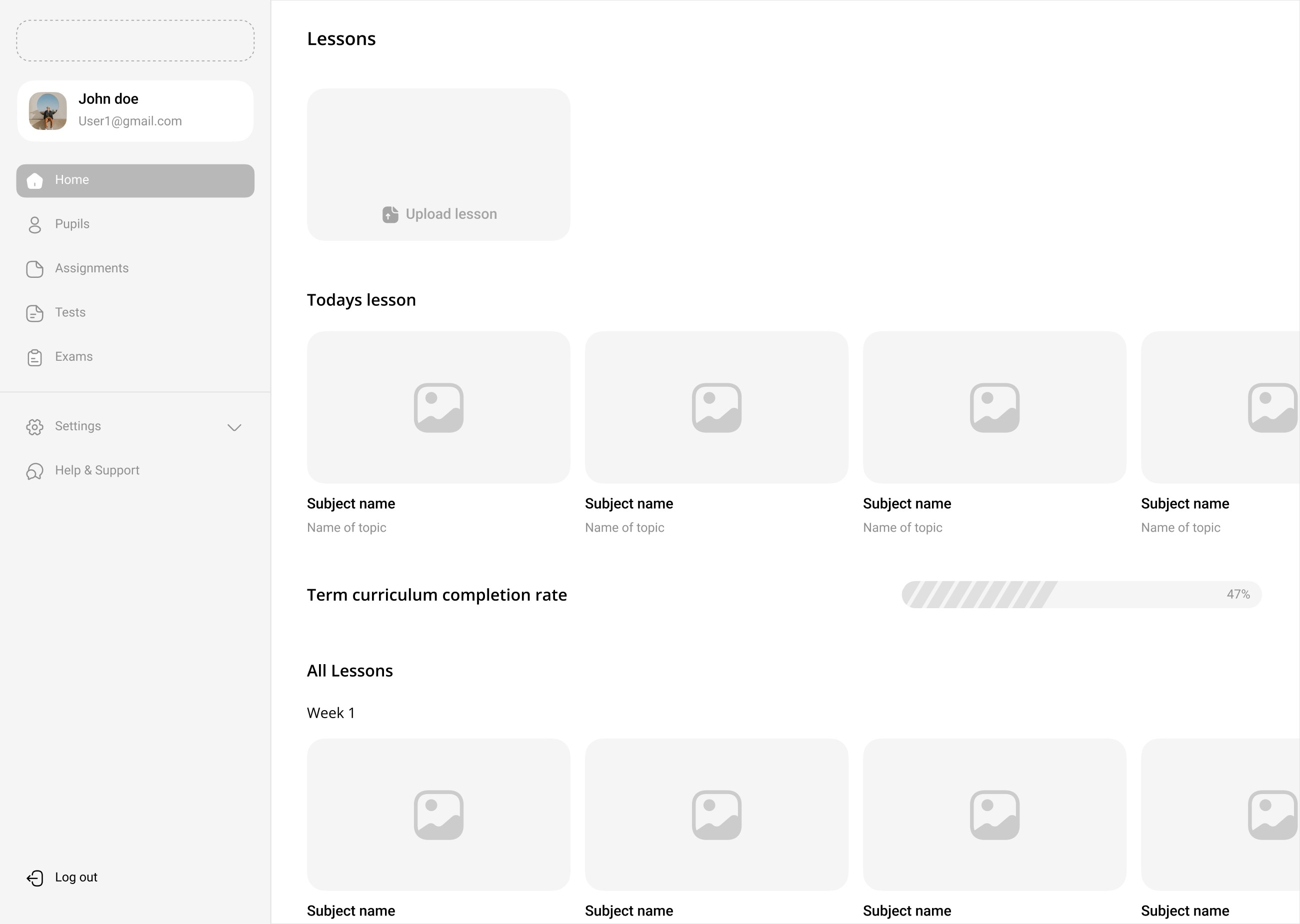The image size is (1300, 924).
Task: Expand the Settings chevron arrow
Action: [234, 427]
